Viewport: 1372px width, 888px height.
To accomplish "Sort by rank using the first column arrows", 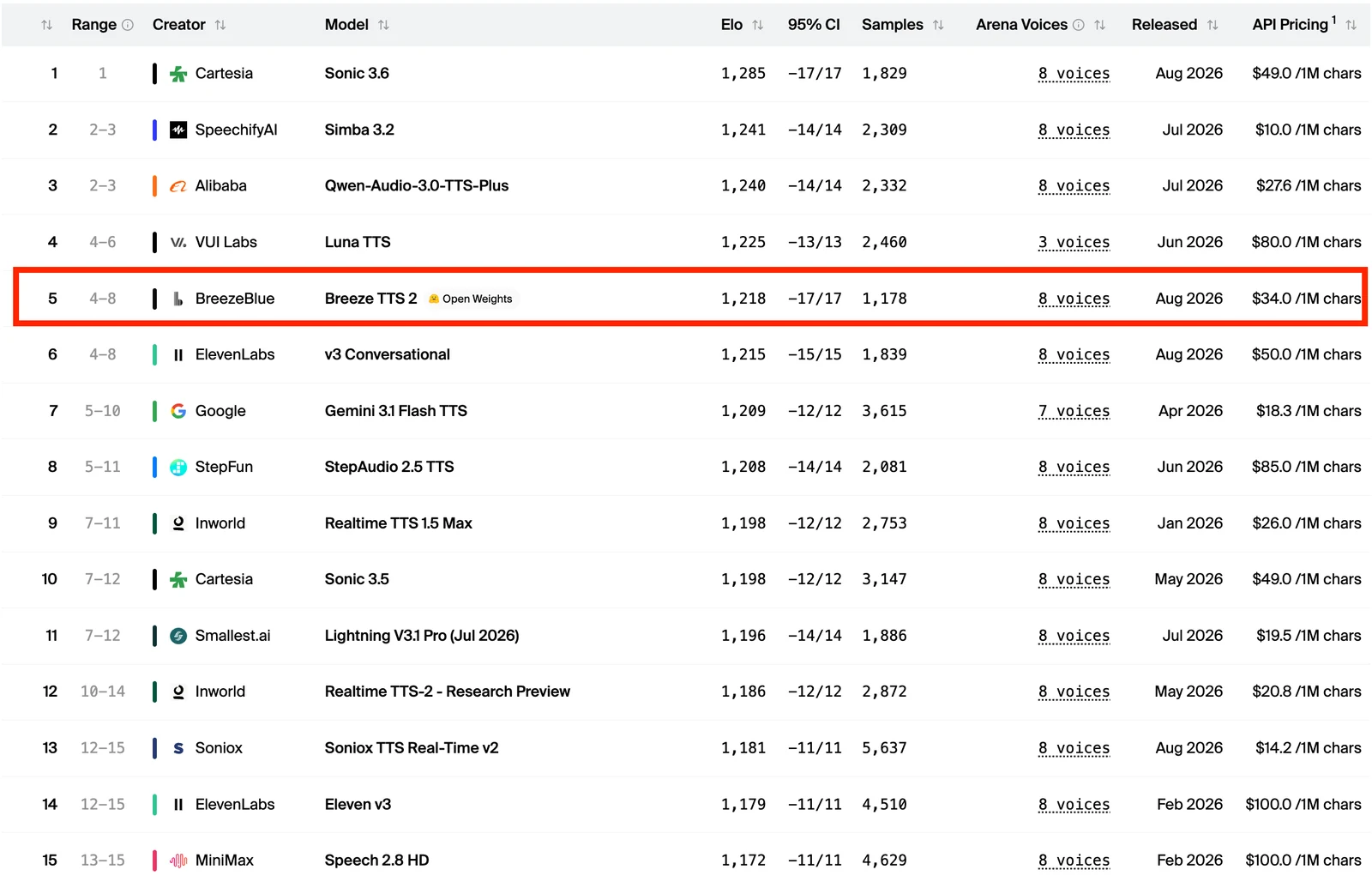I will (46, 25).
